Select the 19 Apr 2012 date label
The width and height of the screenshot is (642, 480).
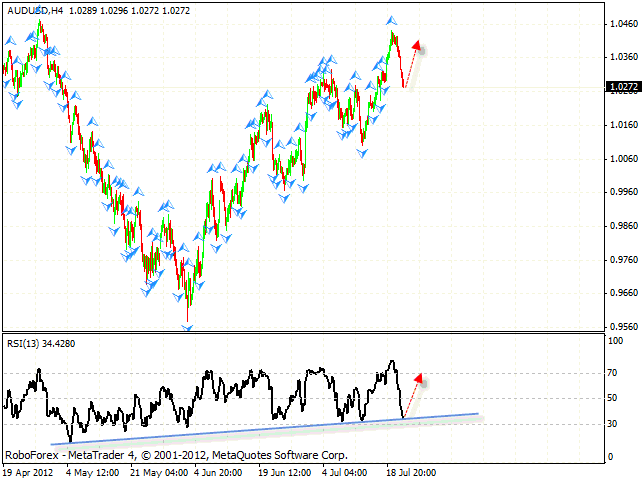point(29,471)
